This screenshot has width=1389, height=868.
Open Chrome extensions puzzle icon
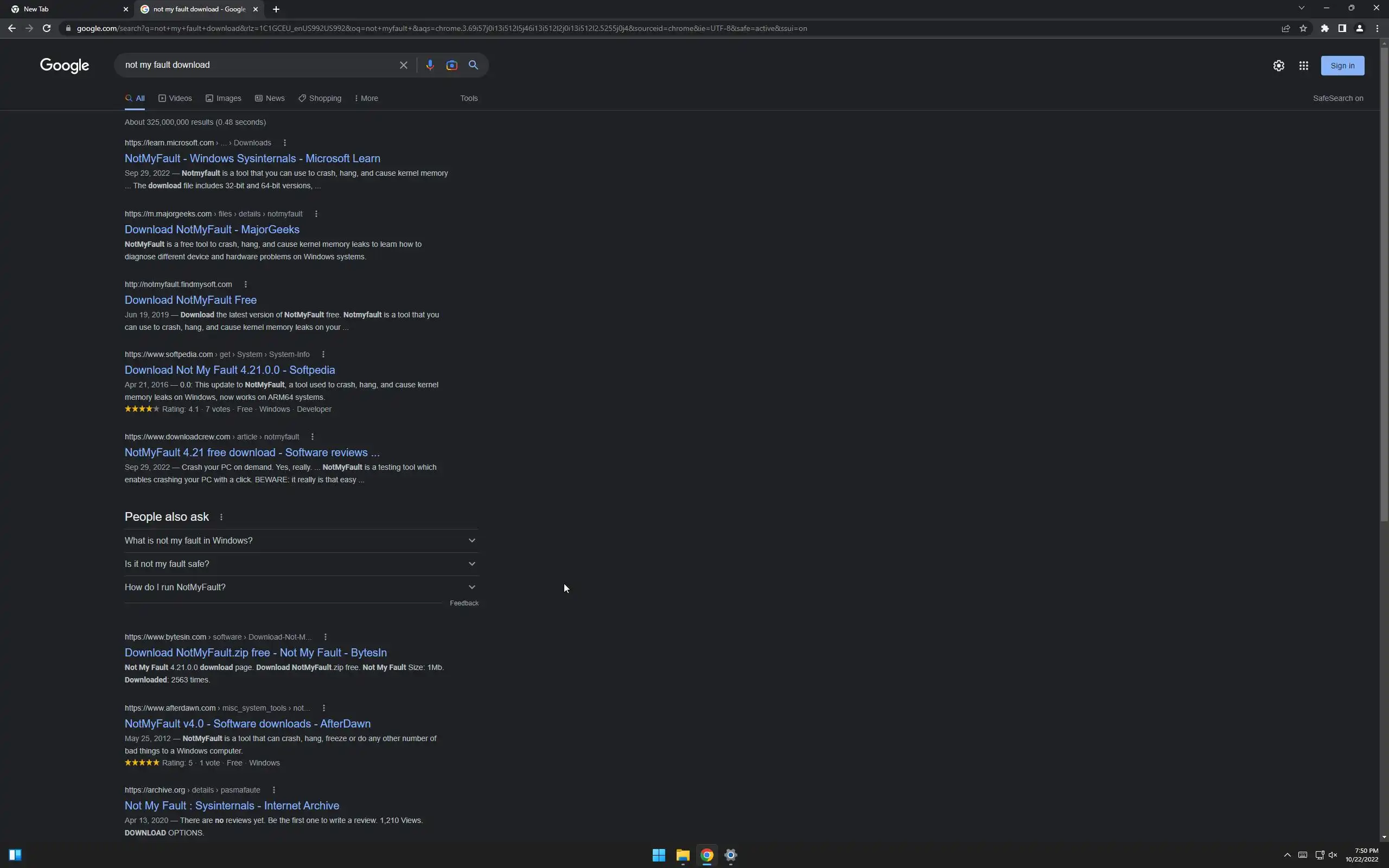pos(1325,28)
